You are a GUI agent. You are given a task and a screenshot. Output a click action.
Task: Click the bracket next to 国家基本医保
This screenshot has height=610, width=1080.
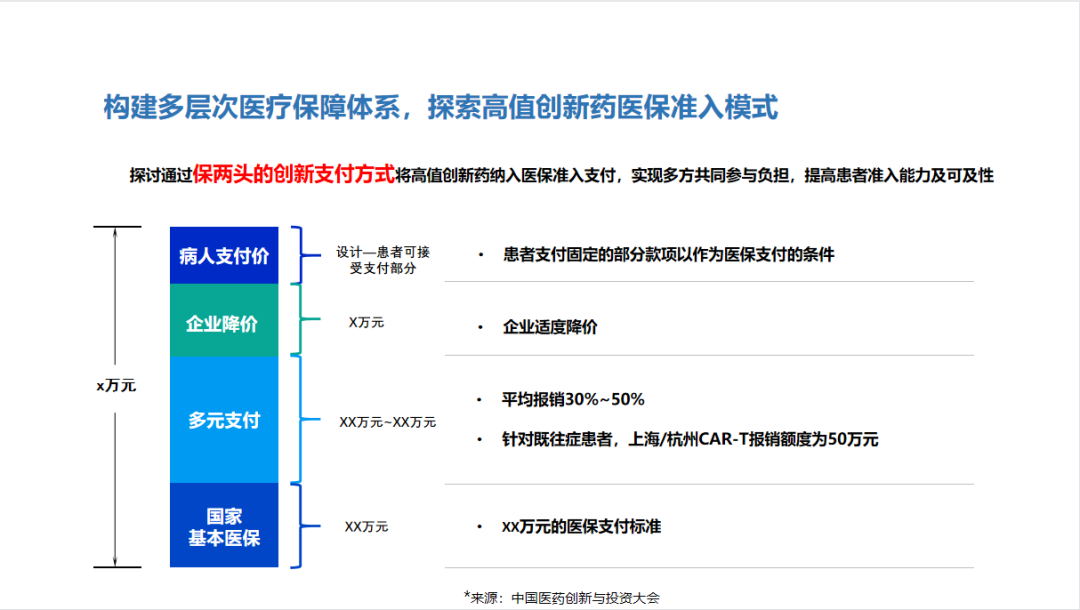[297, 526]
